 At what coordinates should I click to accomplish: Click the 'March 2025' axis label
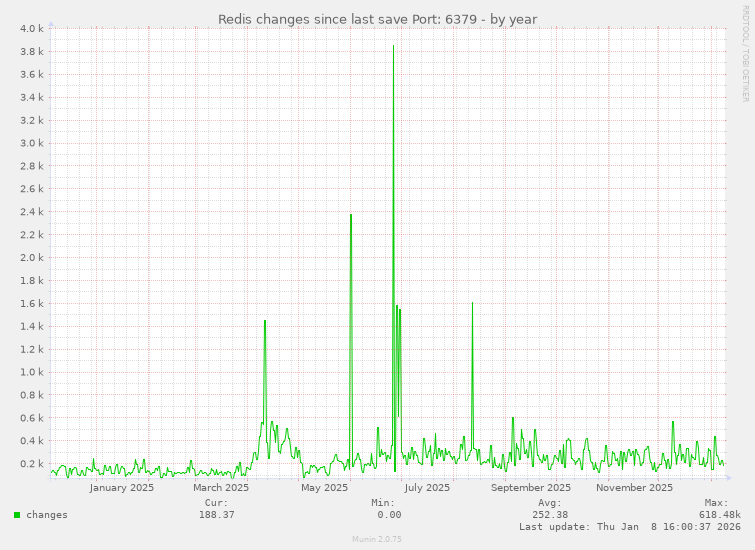221,488
